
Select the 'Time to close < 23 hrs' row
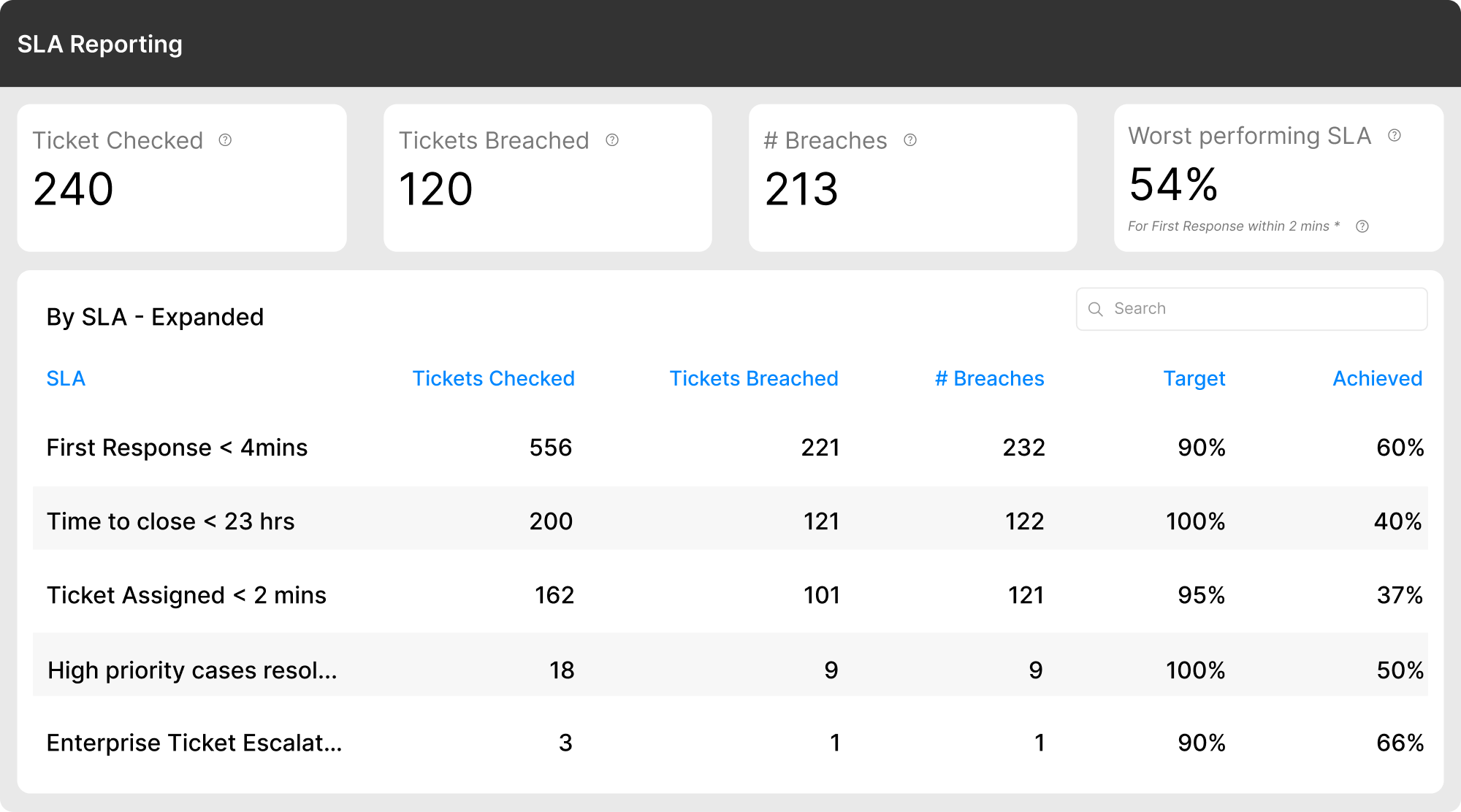point(170,521)
